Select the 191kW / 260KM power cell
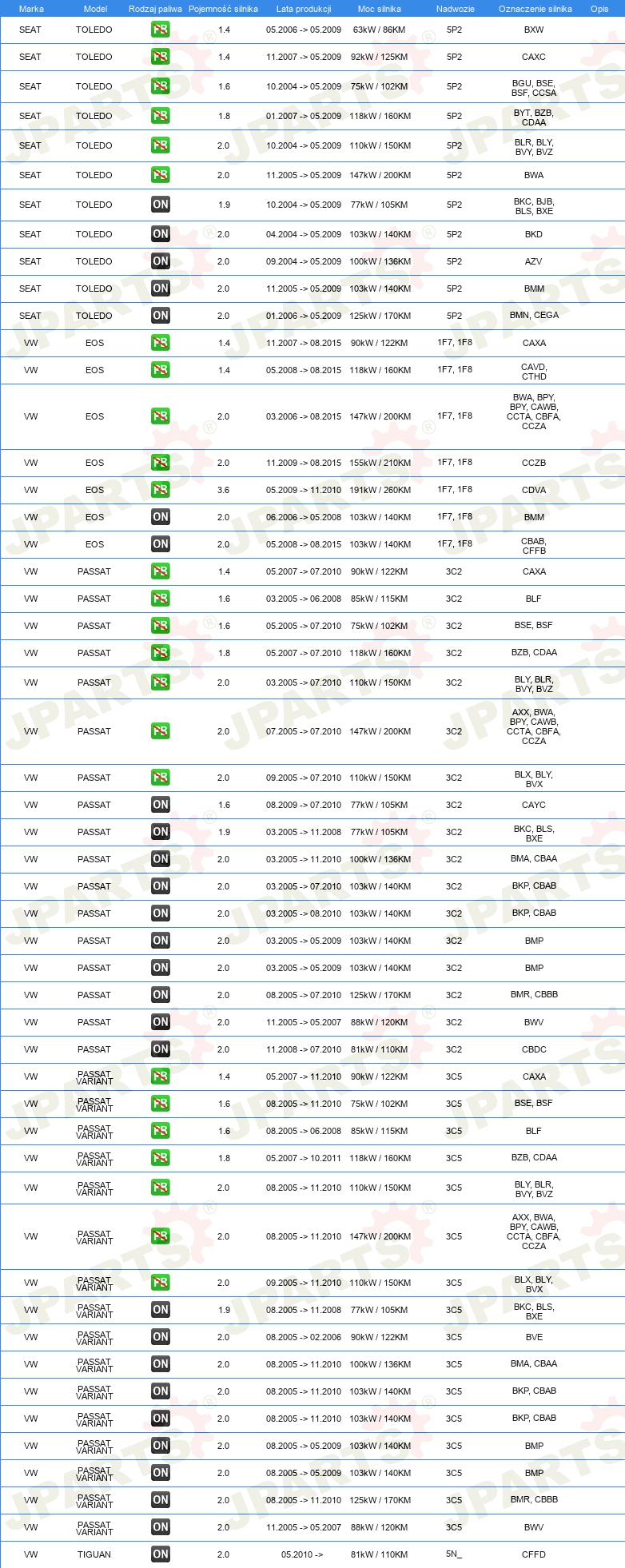 click(380, 490)
